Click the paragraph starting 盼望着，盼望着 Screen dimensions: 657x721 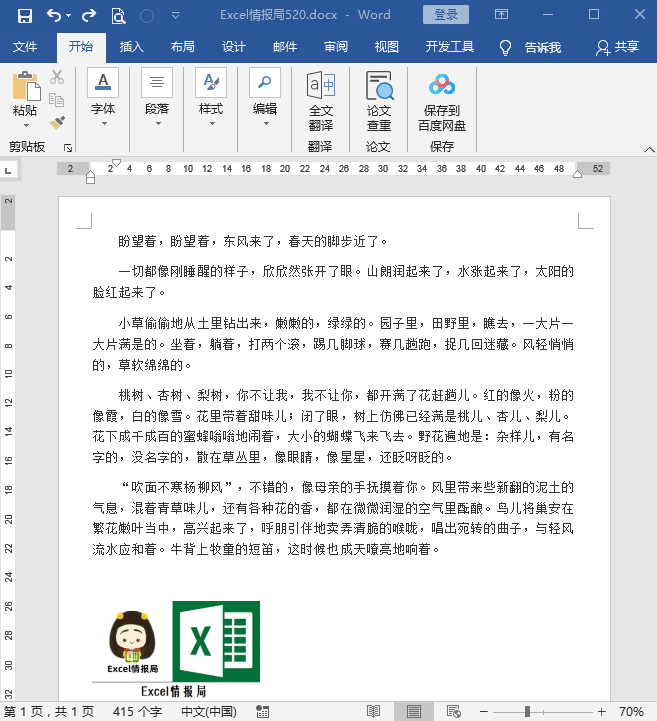pyautogui.click(x=253, y=241)
